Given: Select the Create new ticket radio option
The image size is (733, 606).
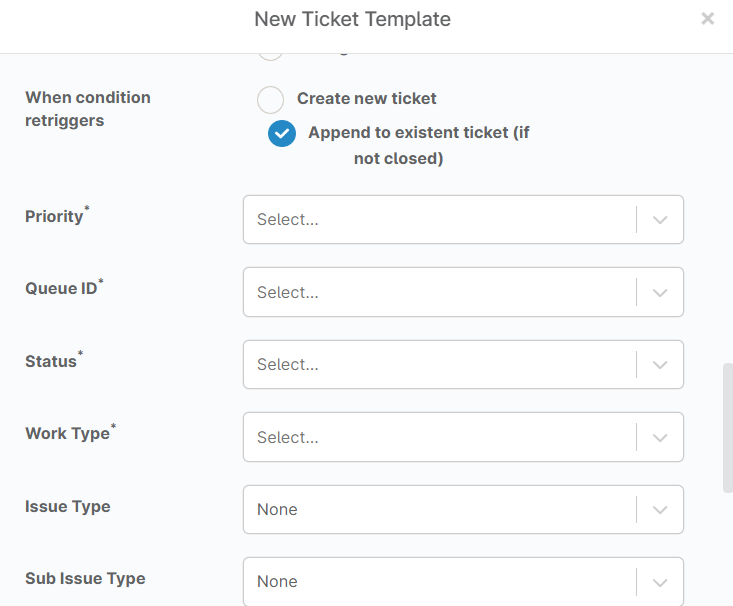Looking at the screenshot, I should click(x=270, y=100).
